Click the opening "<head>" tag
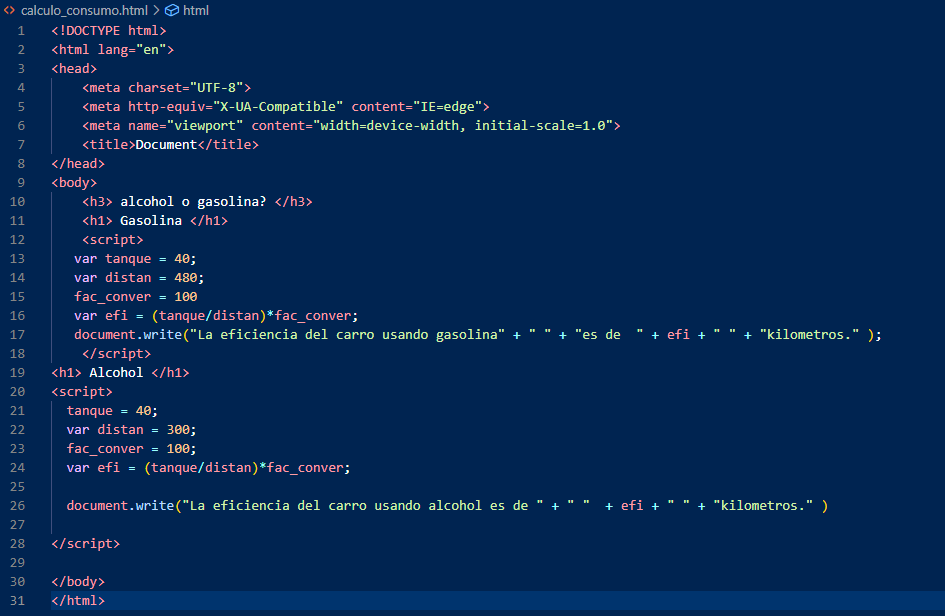The height and width of the screenshot is (616, 945). 74,69
